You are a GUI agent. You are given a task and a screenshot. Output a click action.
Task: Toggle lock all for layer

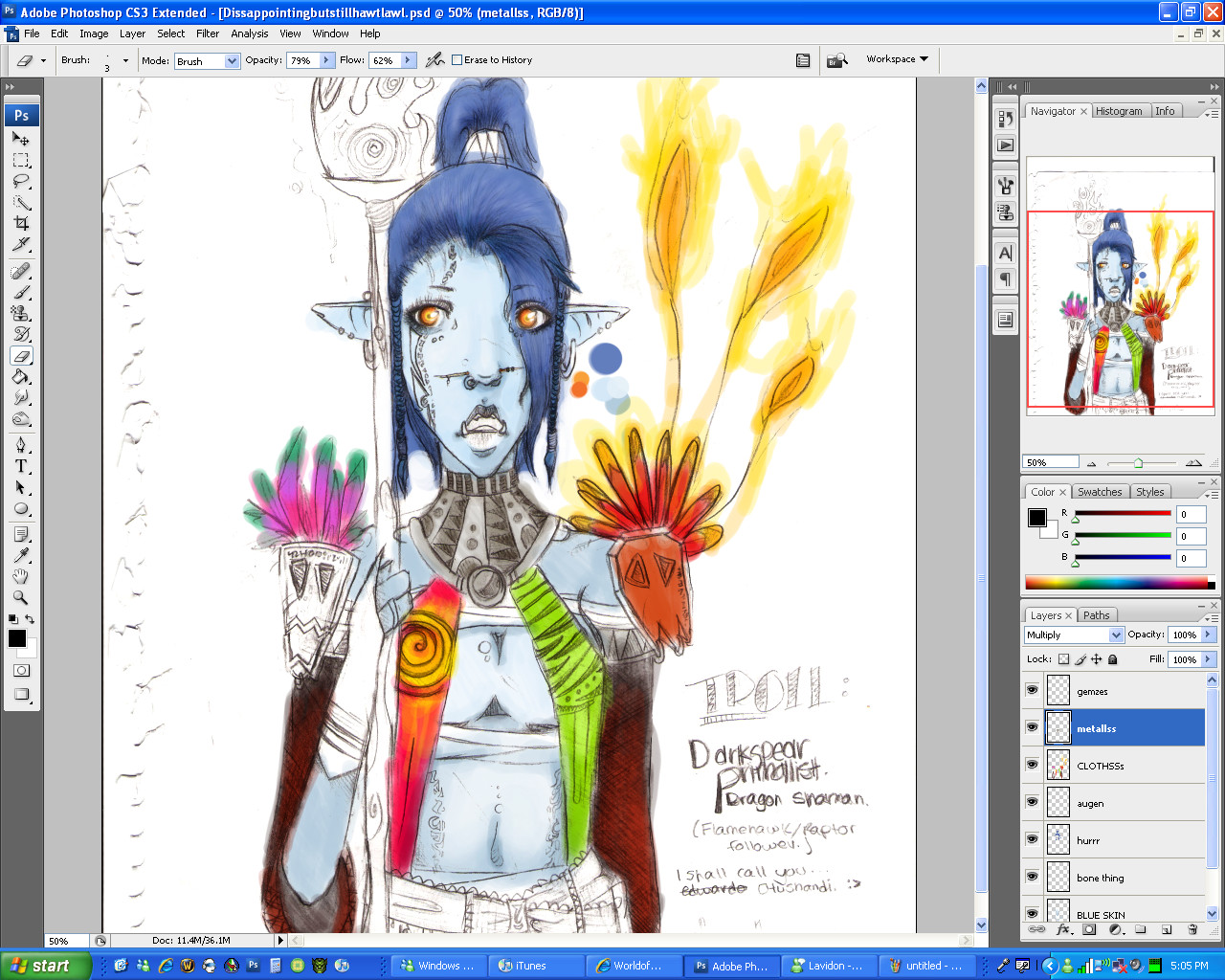[1113, 659]
